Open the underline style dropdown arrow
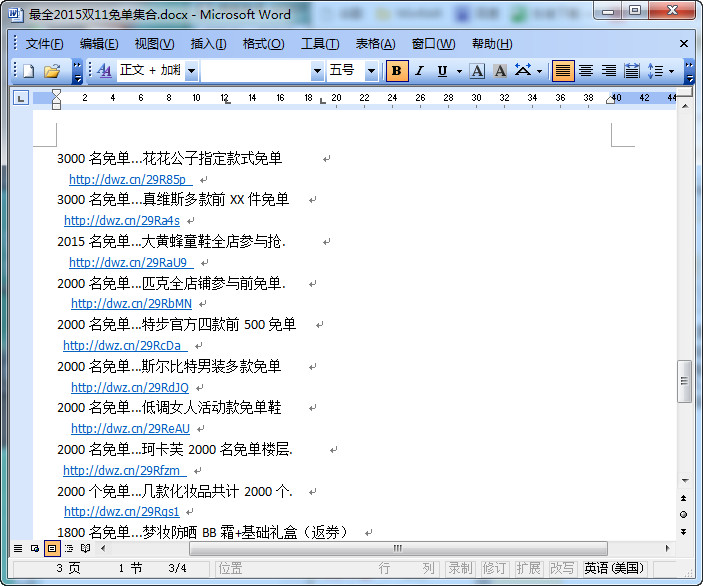Viewport: 703px width, 586px height. tap(459, 71)
